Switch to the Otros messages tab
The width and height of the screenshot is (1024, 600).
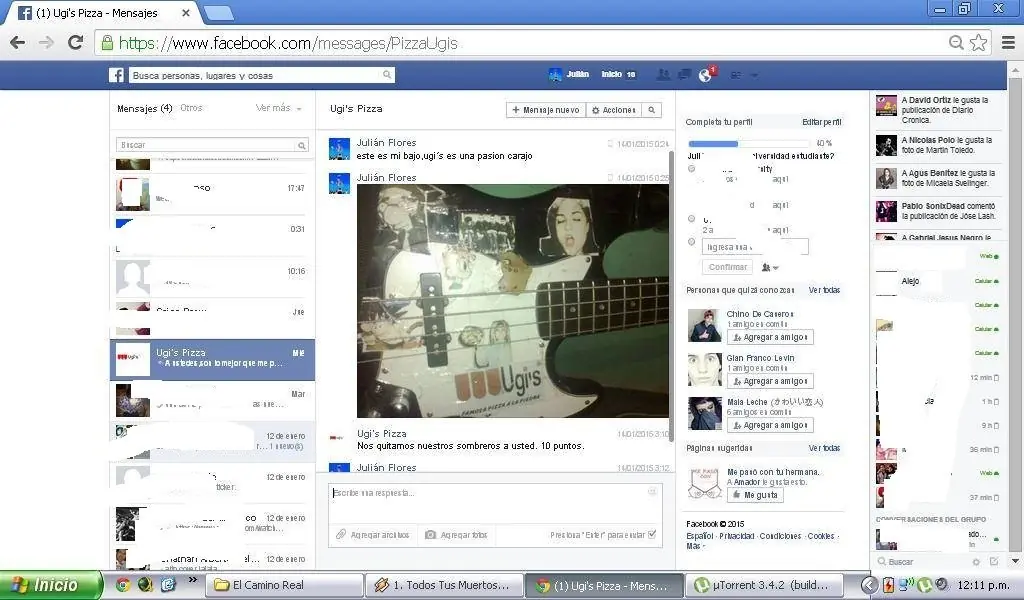(x=191, y=108)
